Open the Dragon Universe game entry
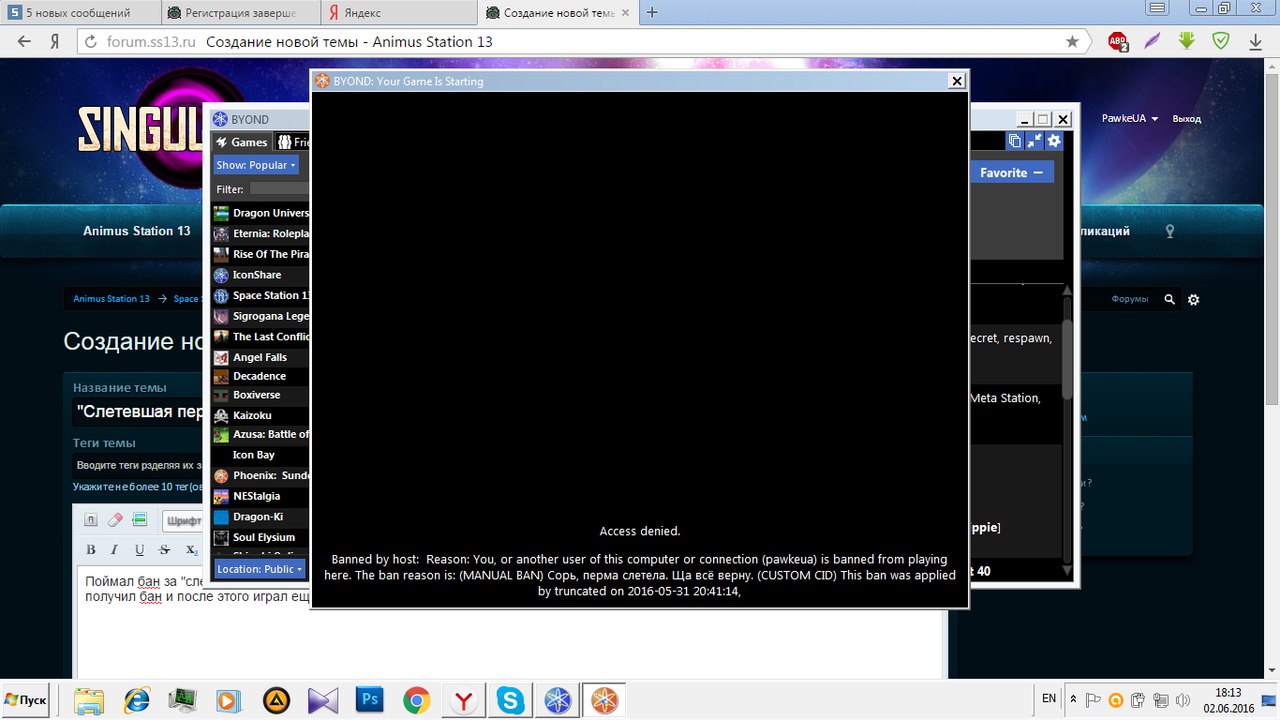Viewport: 1280px width, 720px height. pyautogui.click(x=261, y=213)
